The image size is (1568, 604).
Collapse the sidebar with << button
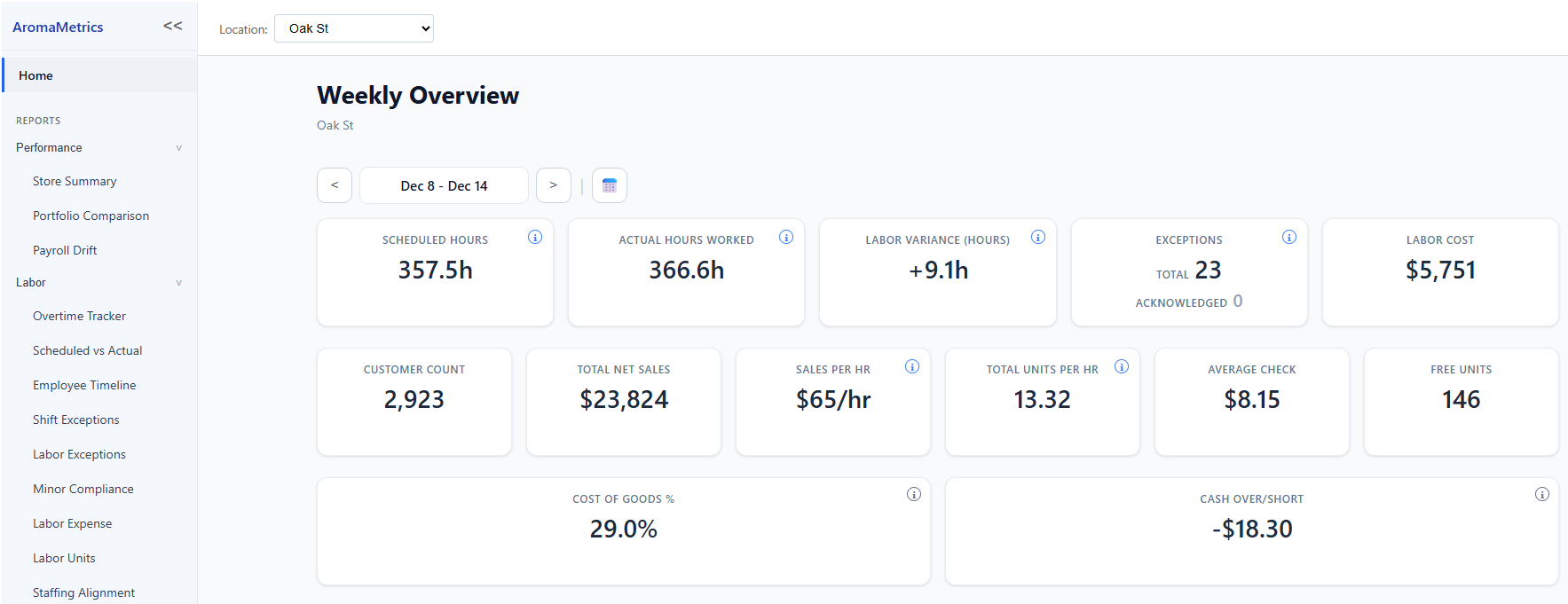tap(173, 26)
